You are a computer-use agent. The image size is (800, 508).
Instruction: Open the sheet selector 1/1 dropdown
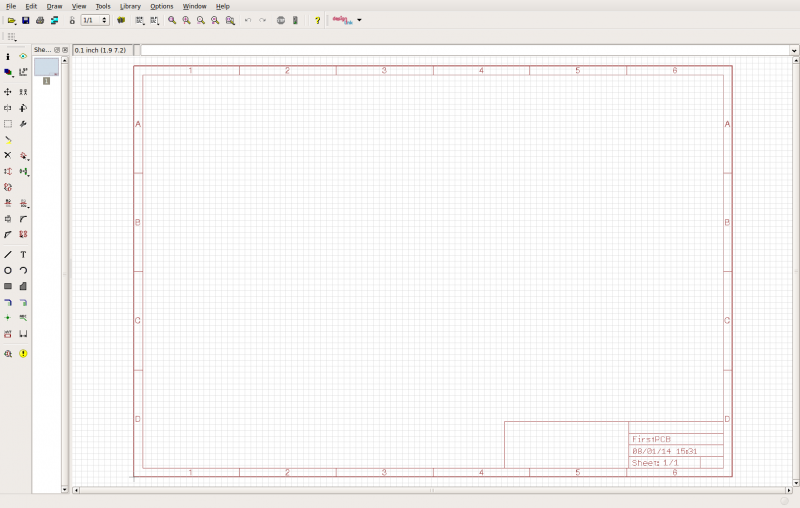tap(95, 20)
